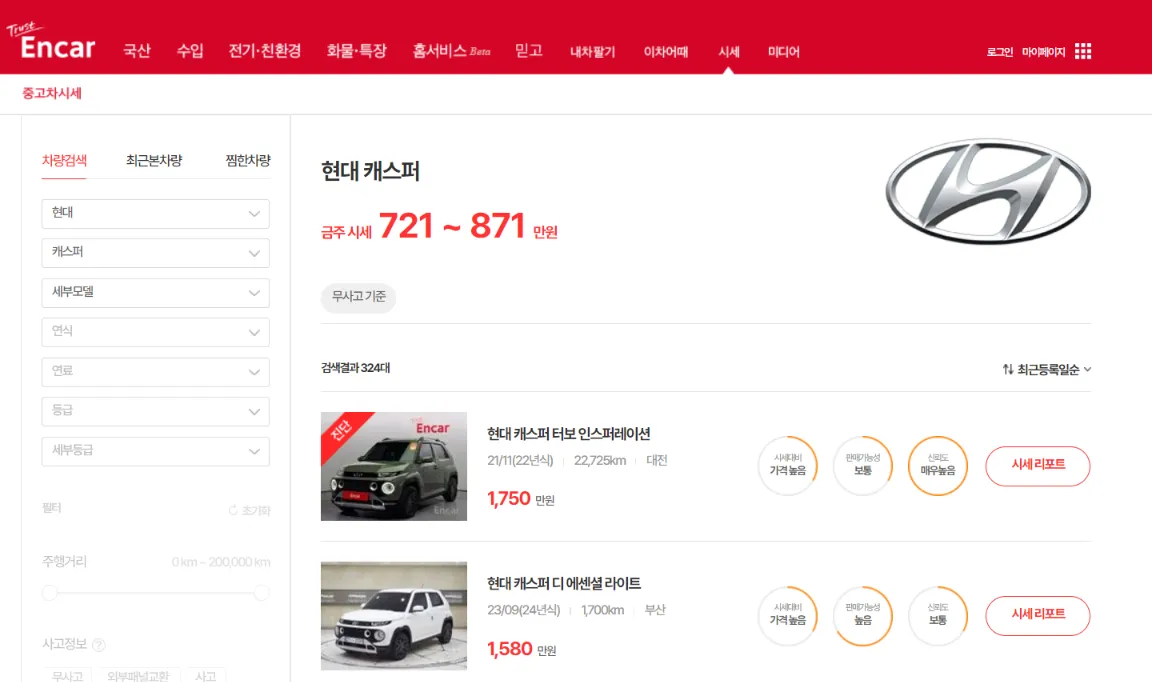This screenshot has width=1152, height=682.
Task: Expand the 연료 fuel dropdown
Action: (x=156, y=372)
